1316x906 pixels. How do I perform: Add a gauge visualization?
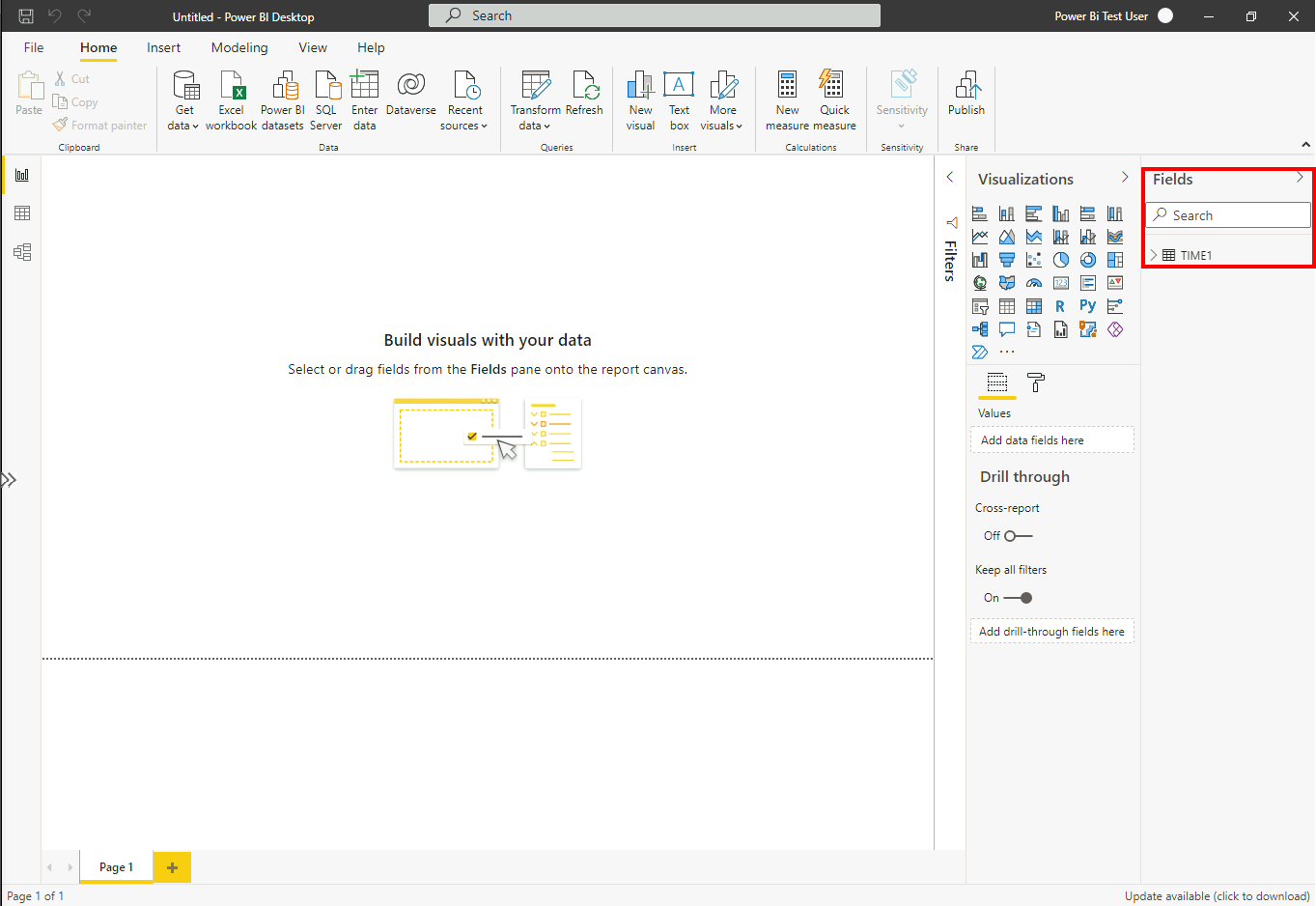[x=1034, y=283]
